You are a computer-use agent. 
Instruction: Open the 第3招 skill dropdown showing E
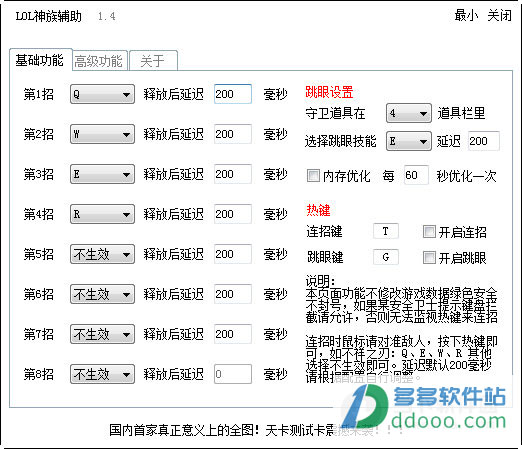[x=102, y=174]
